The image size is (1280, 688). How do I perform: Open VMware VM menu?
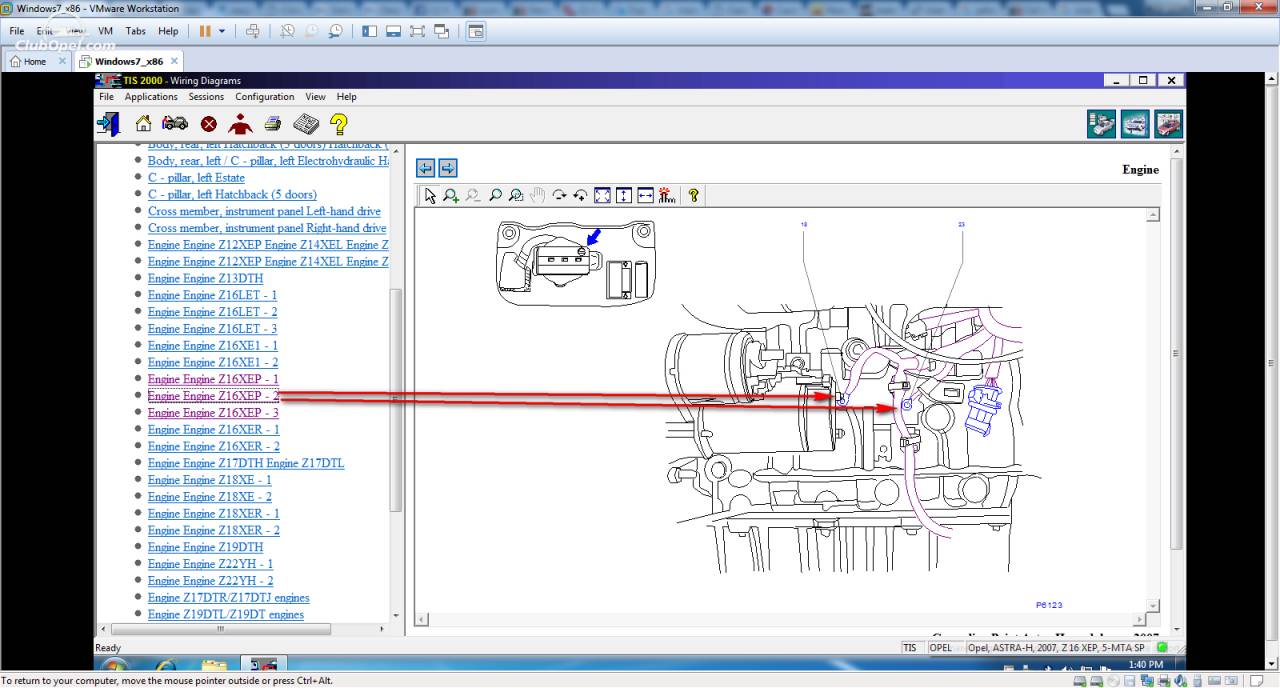(105, 31)
